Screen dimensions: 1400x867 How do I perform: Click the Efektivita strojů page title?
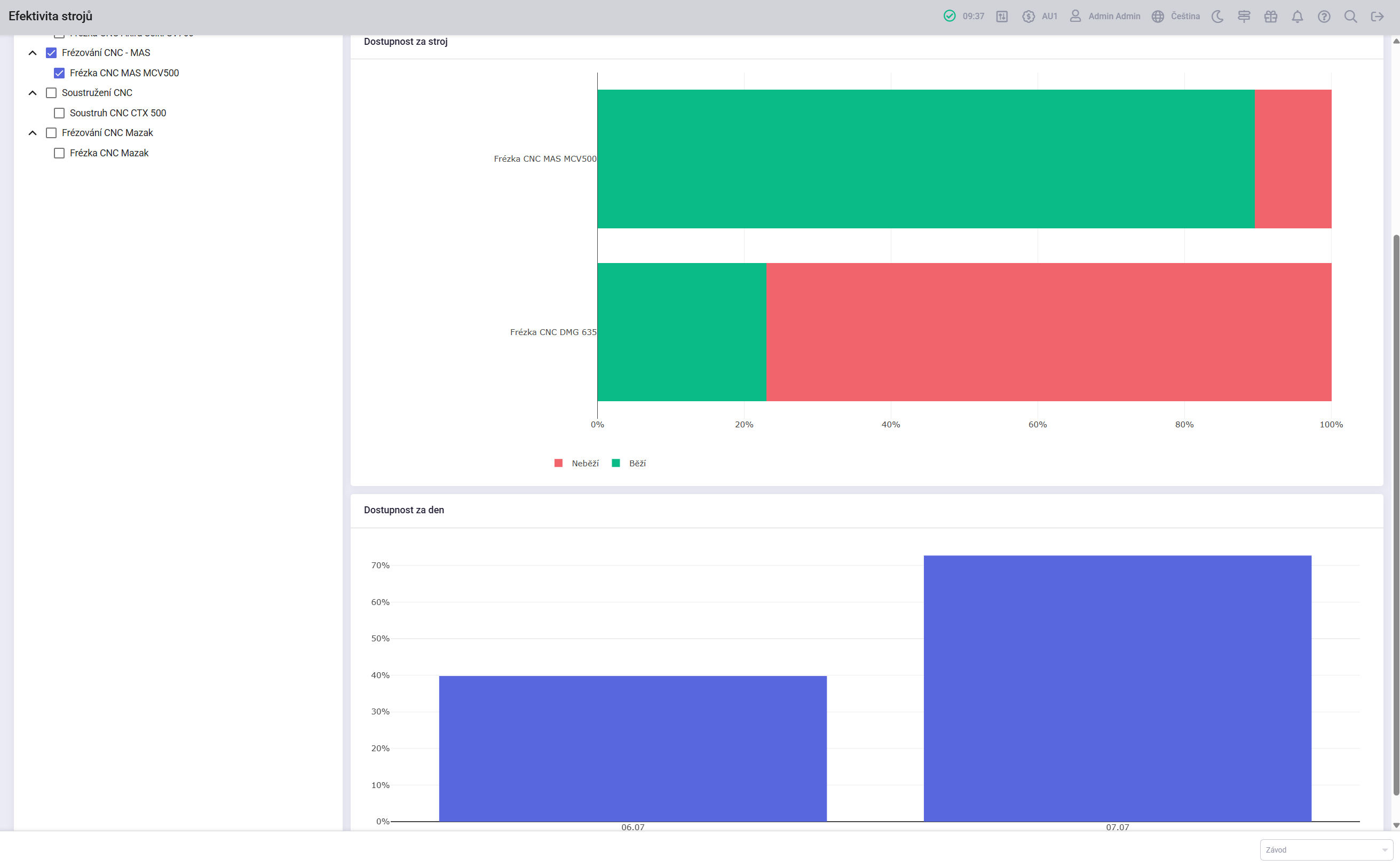51,16
